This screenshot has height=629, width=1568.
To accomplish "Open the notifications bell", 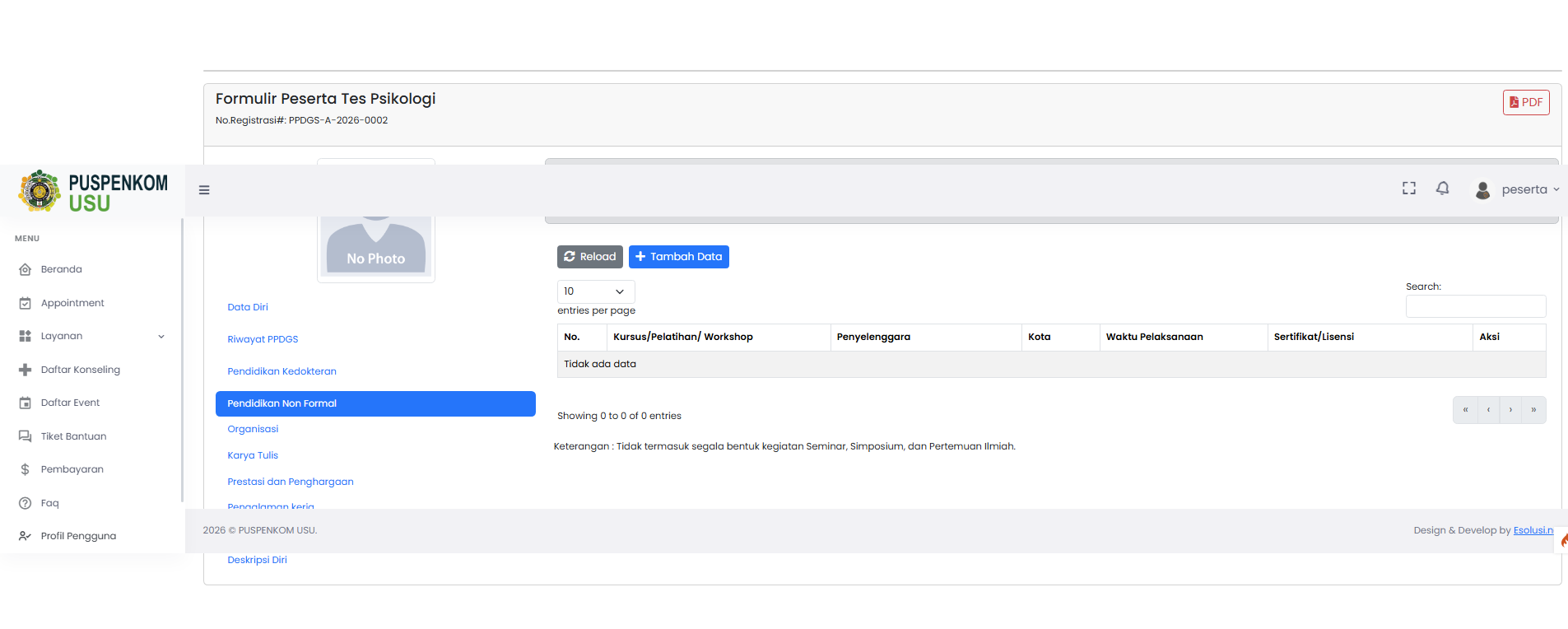I will coord(1442,189).
